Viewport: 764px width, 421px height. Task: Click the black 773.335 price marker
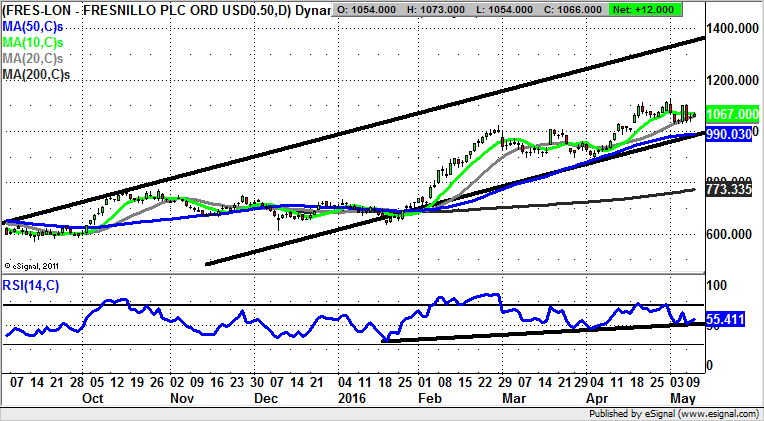click(727, 188)
